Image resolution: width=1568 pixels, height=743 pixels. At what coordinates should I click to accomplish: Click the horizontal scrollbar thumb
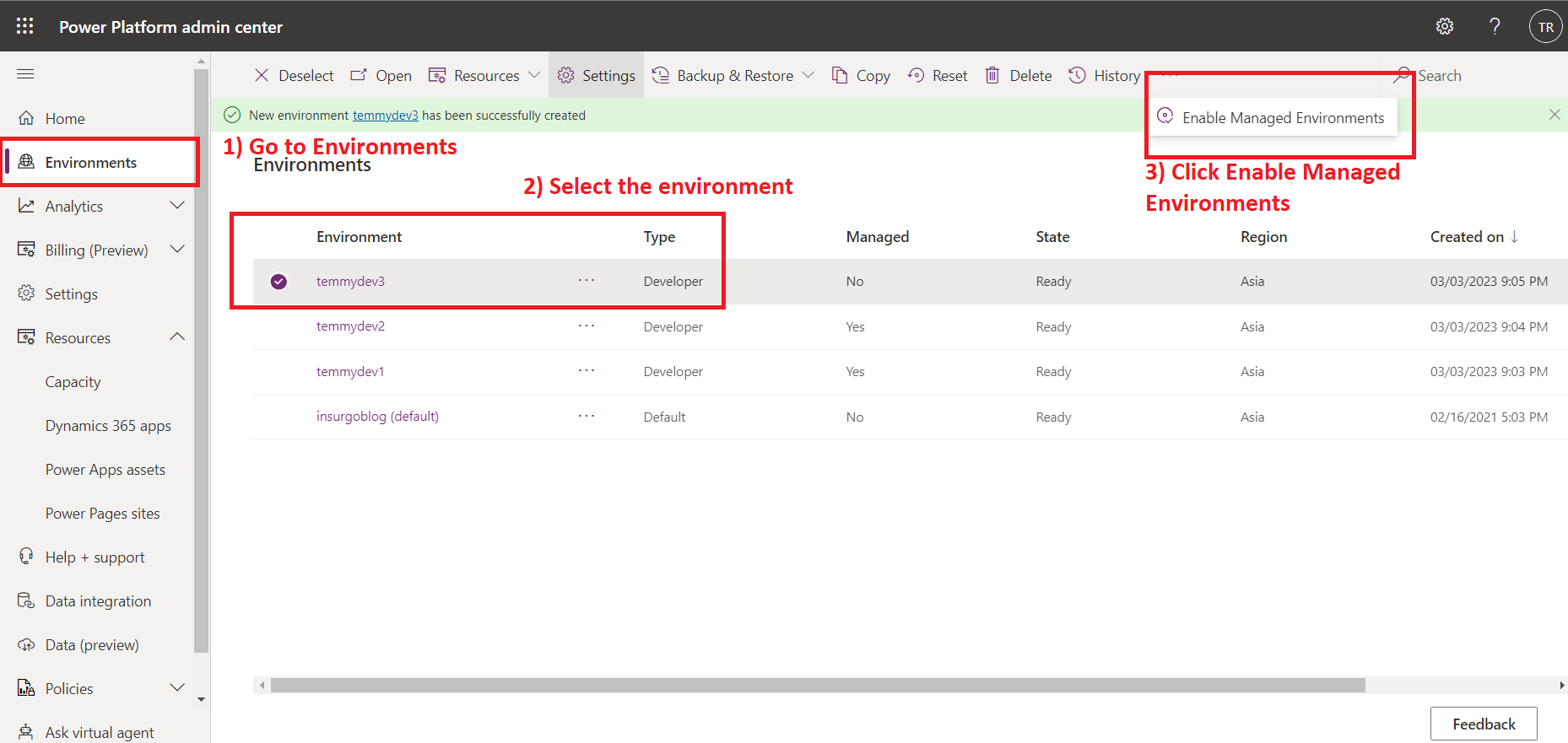point(818,686)
